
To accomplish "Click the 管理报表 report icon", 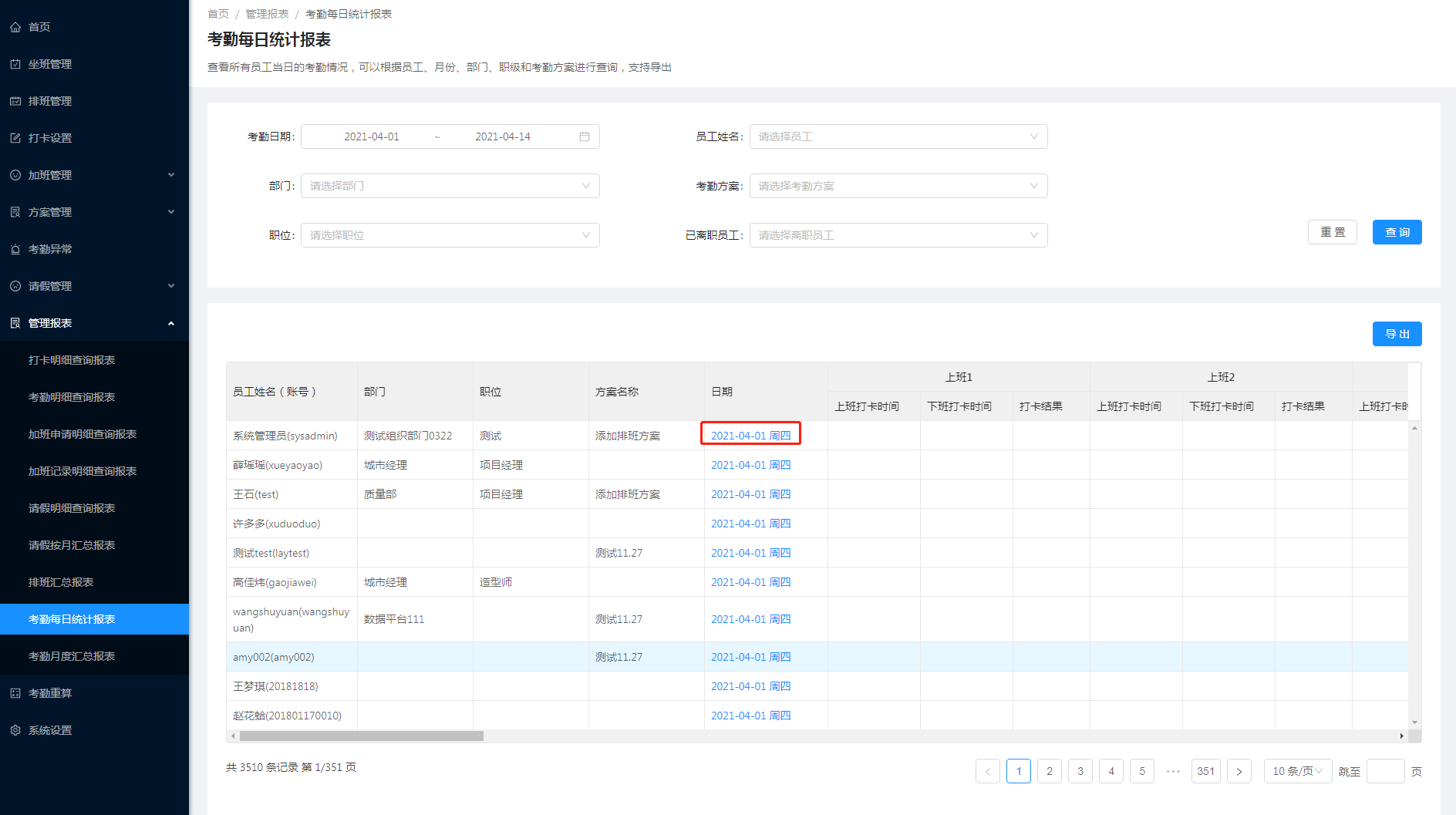I will pos(15,323).
